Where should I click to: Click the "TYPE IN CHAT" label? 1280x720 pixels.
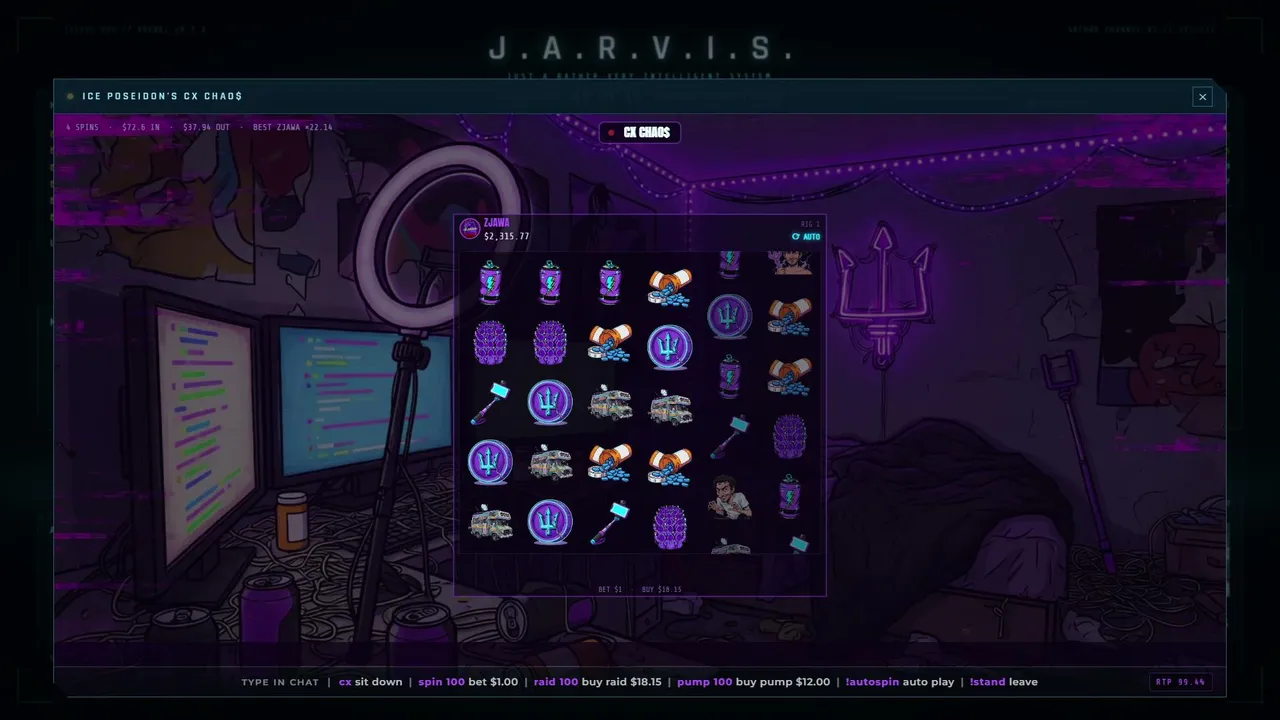click(x=280, y=682)
